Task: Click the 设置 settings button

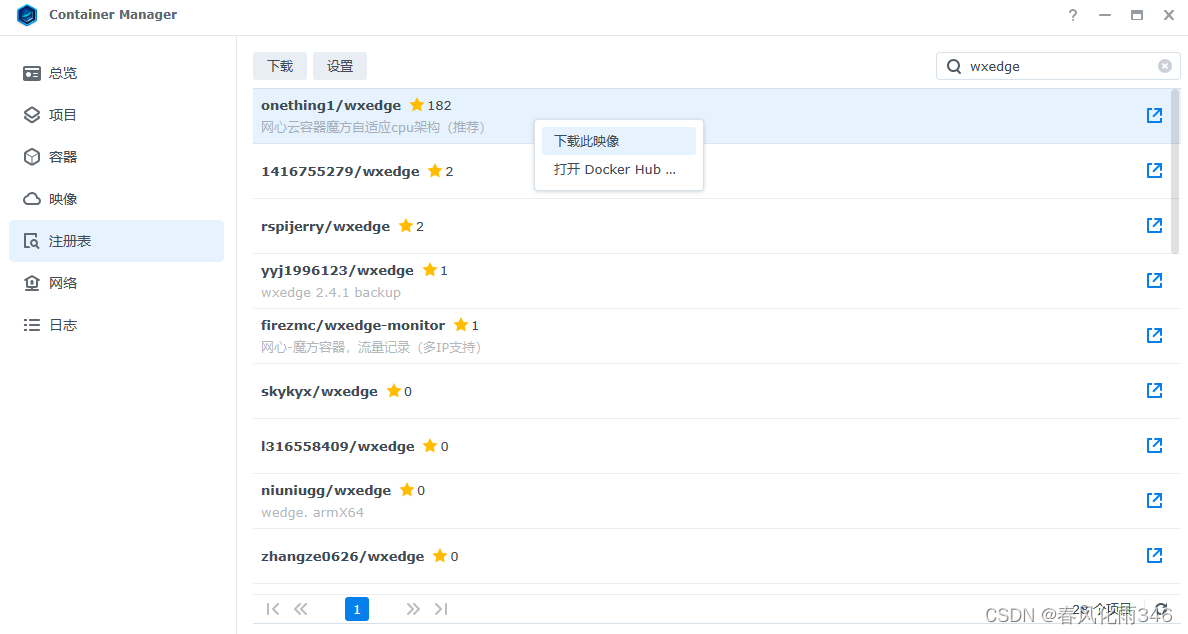Action: click(x=340, y=66)
